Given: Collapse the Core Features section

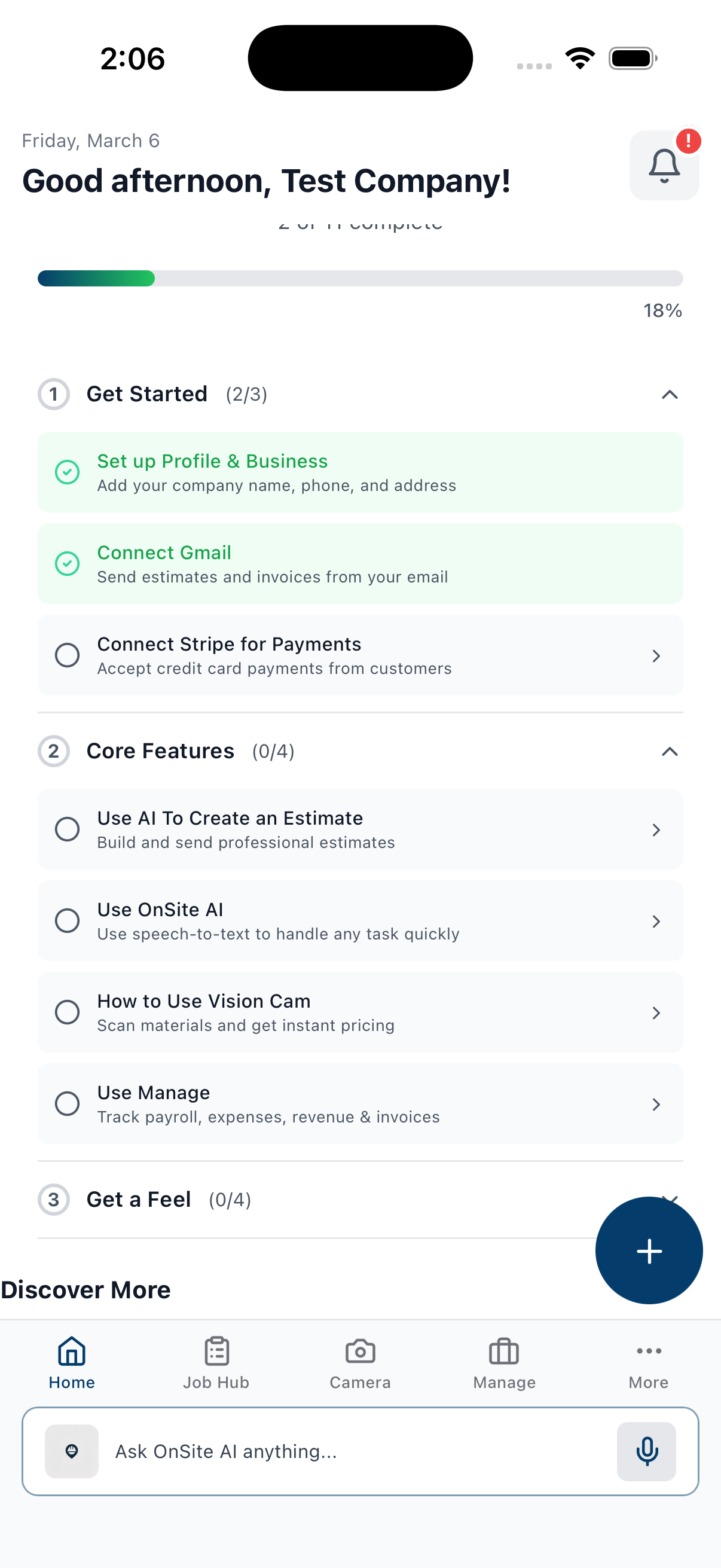Looking at the screenshot, I should point(669,752).
